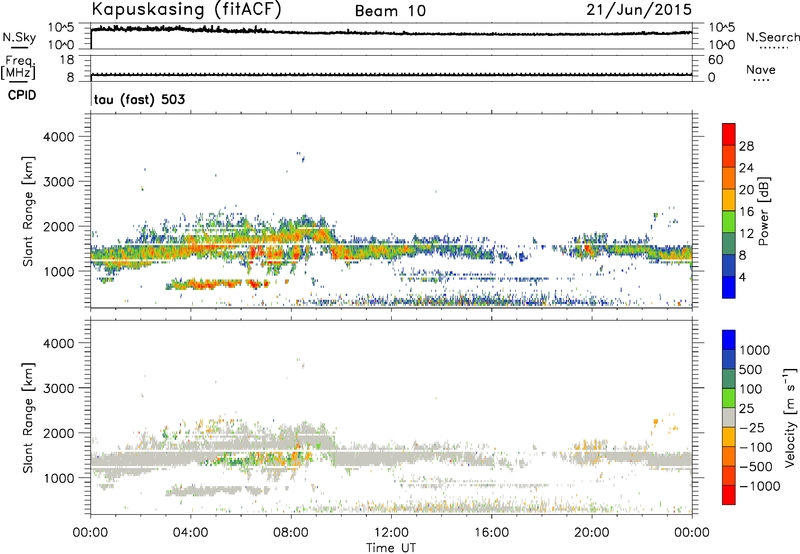Click the "Nave" legend label

click(761, 70)
